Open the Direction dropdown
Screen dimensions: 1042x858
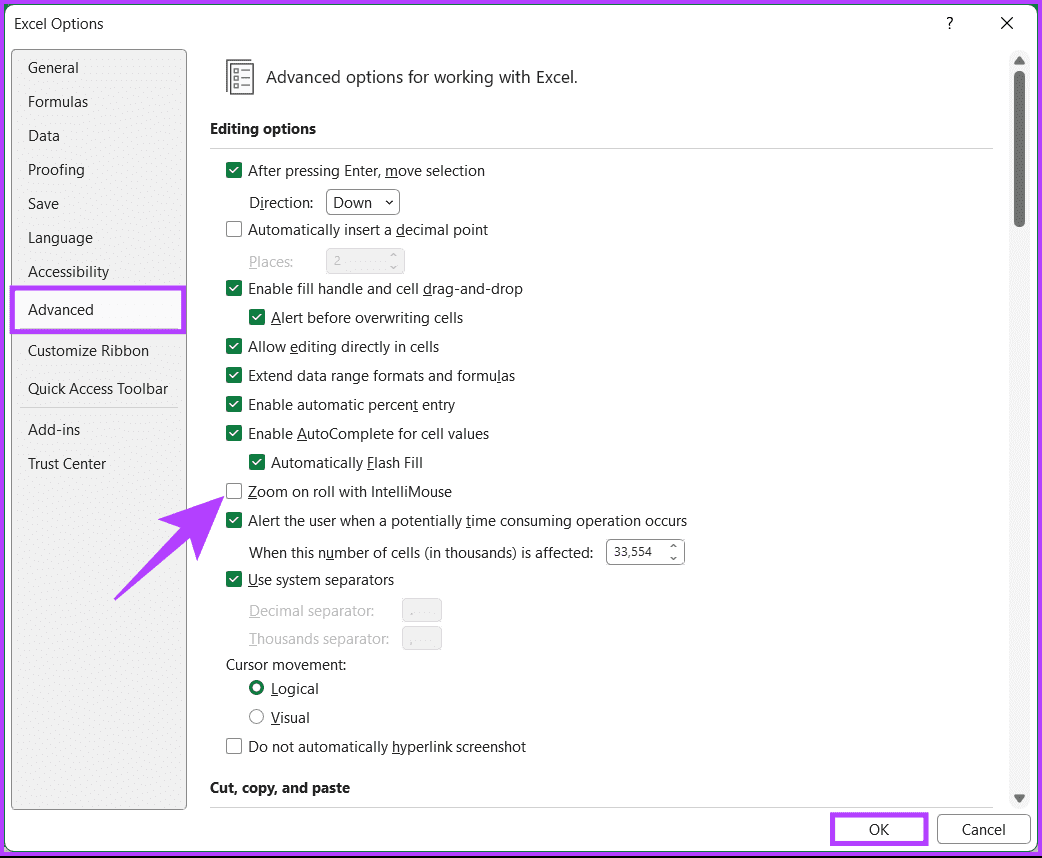362,202
